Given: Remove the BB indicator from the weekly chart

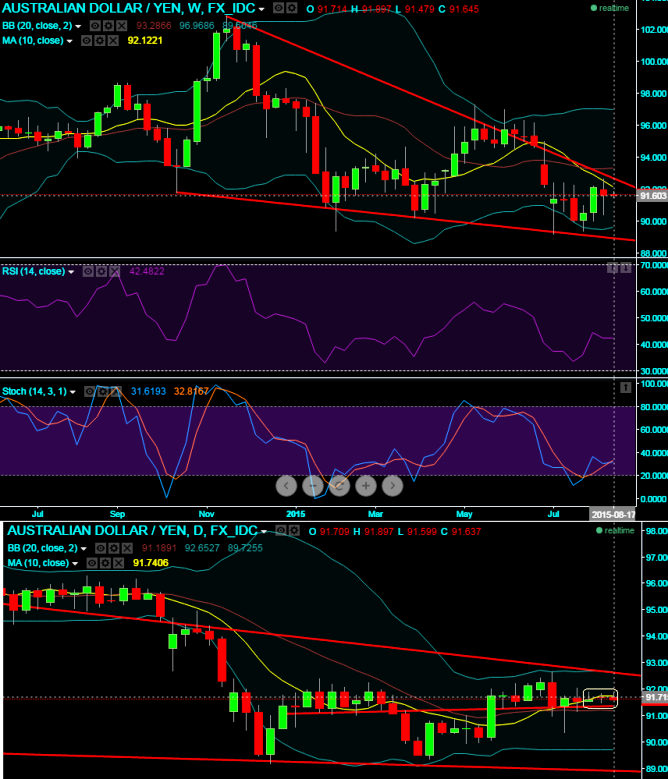Looking at the screenshot, I should click(122, 26).
